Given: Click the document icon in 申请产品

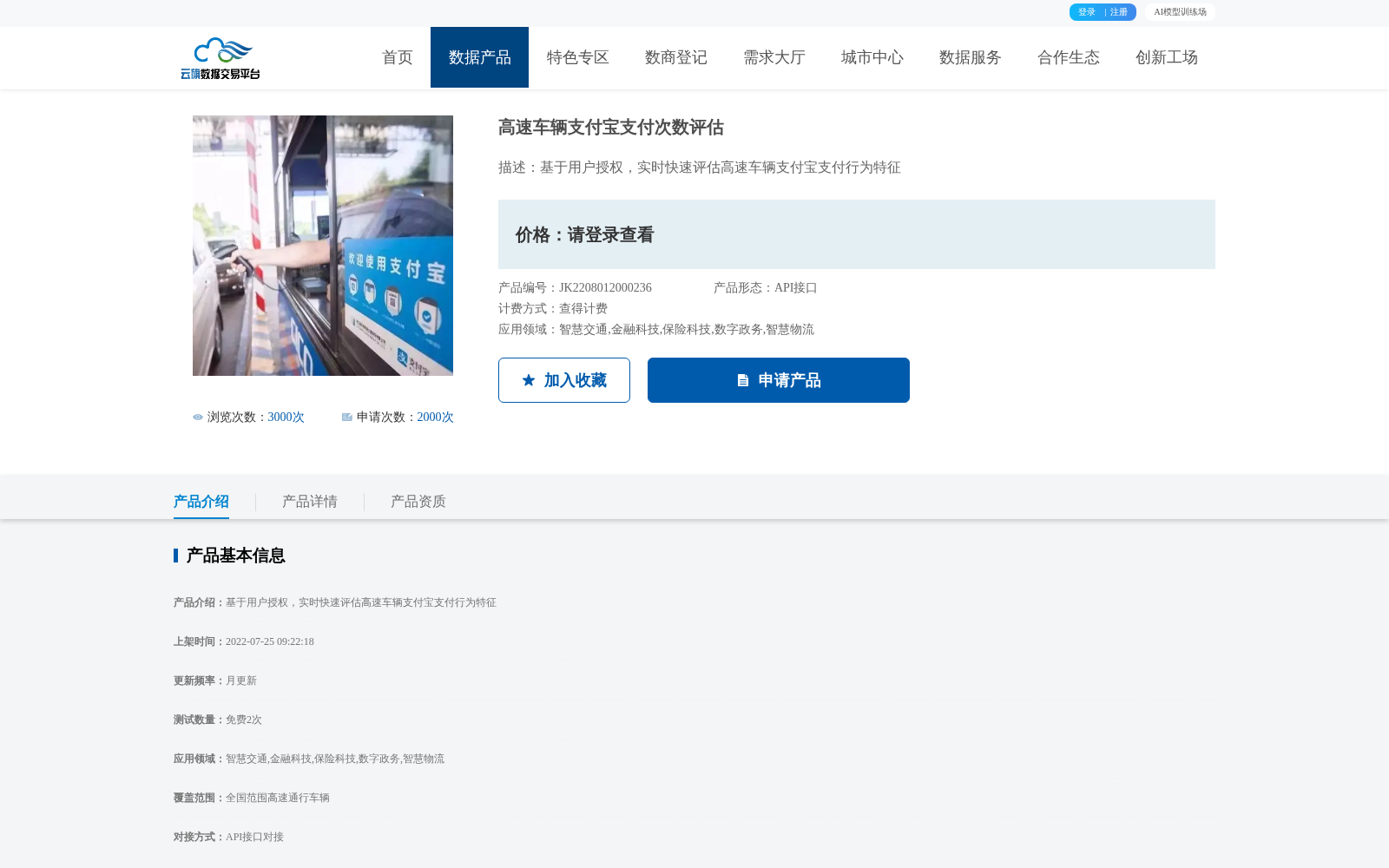Looking at the screenshot, I should [743, 380].
